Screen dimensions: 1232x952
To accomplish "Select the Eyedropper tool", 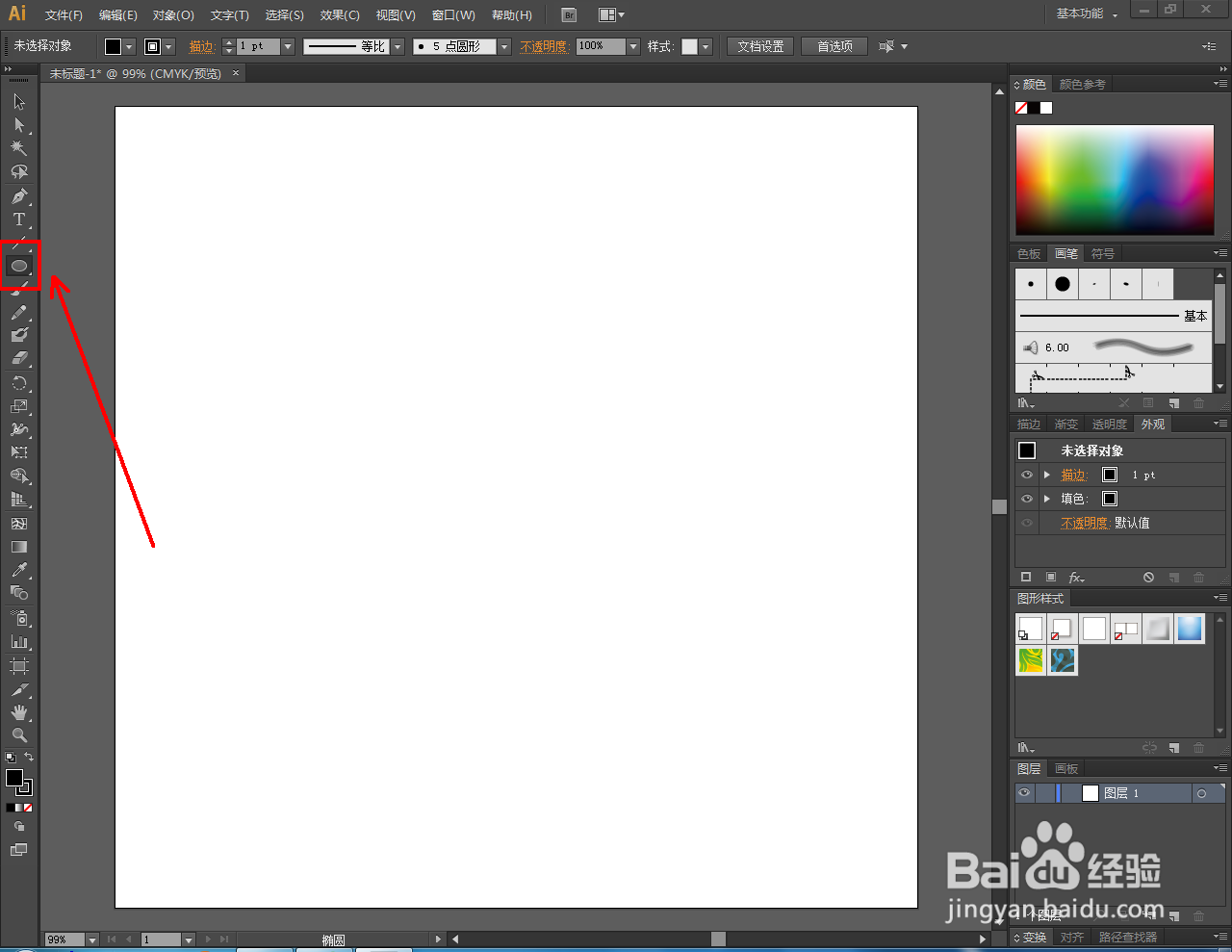I will point(19,570).
